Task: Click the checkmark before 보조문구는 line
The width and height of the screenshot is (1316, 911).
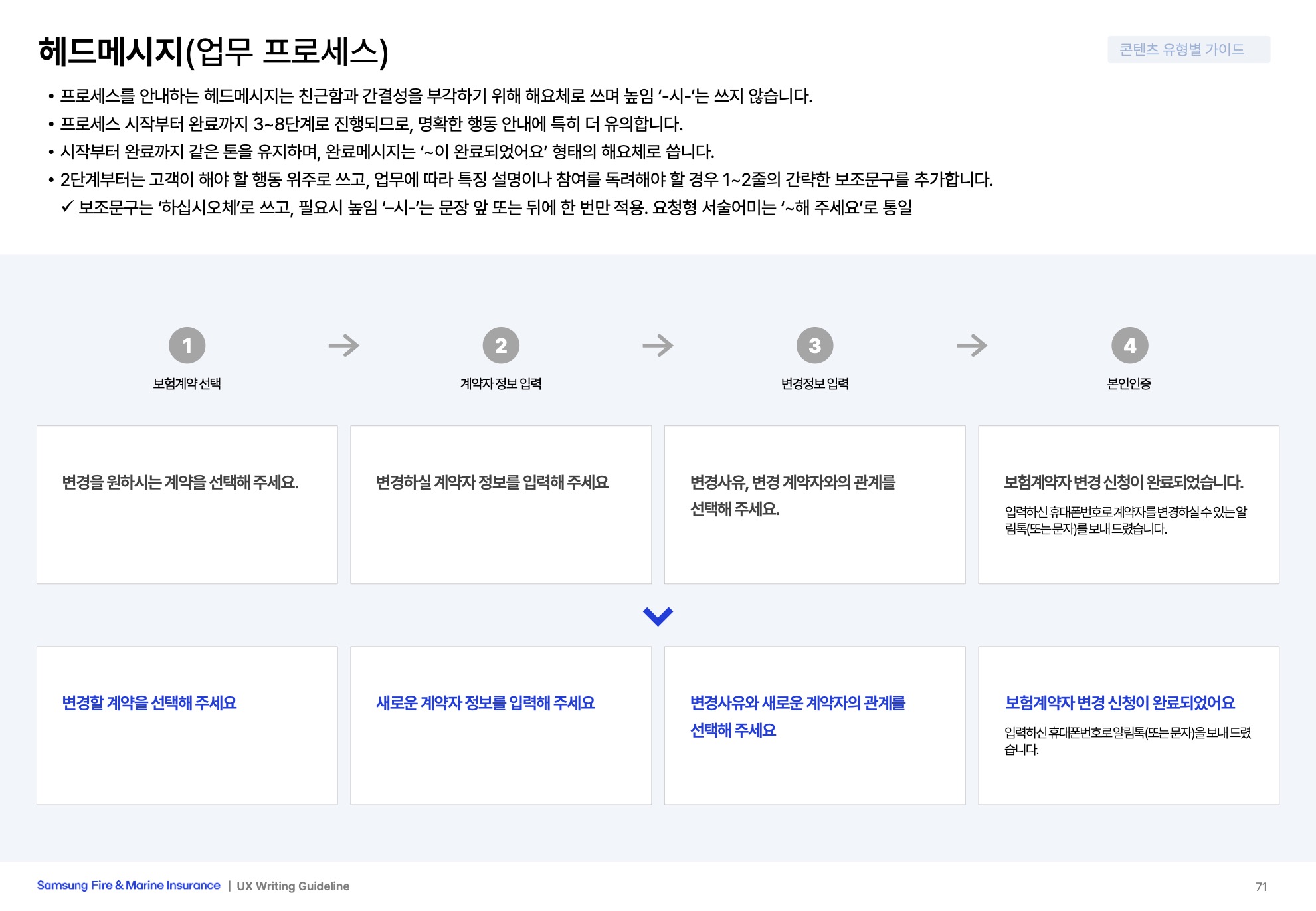Action: (x=66, y=207)
